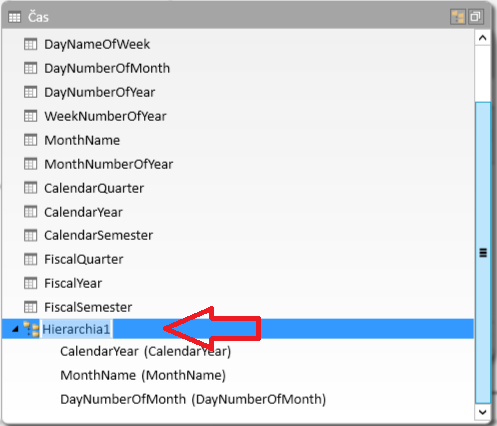Viewport: 497px width, 426px height.
Task: Click the scroll down arrow button
Action: pyautogui.click(x=482, y=412)
